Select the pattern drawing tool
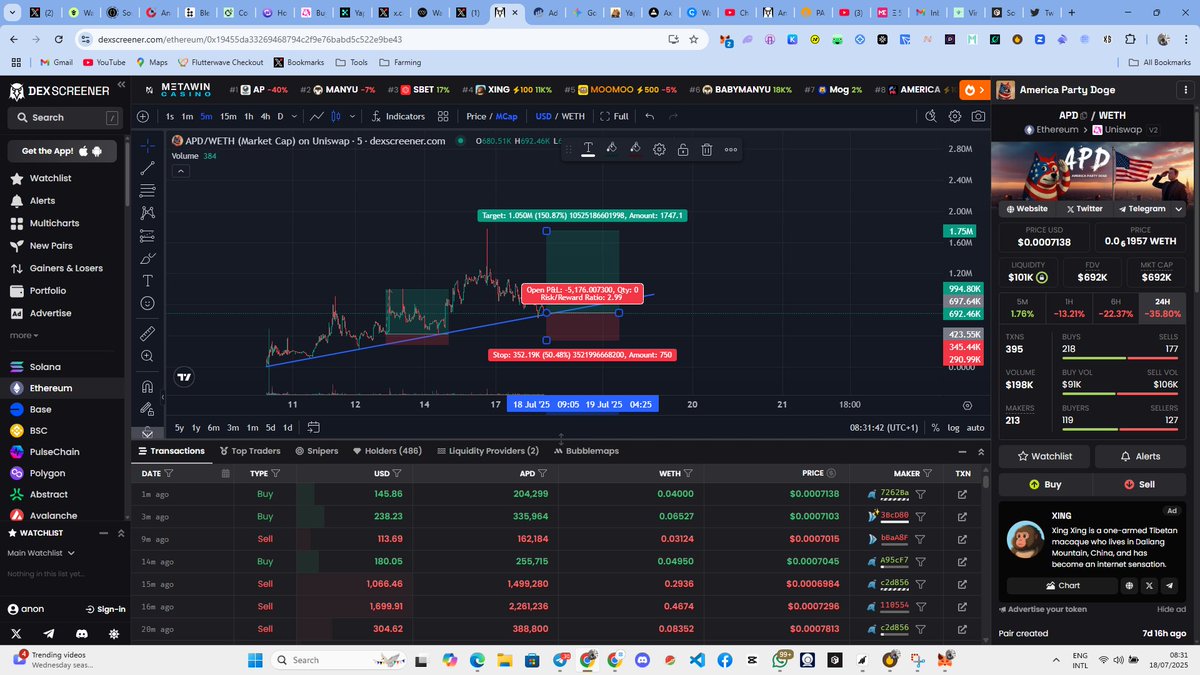Screen dimensions: 1200x675 (148, 213)
